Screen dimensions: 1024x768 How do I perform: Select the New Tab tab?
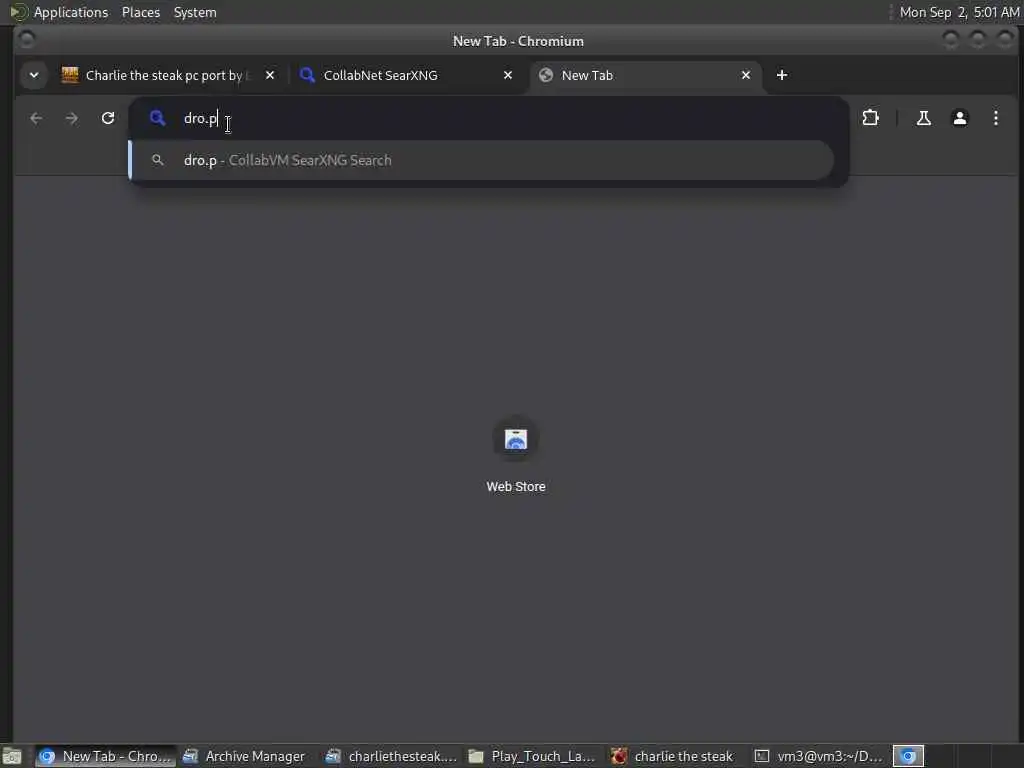(x=643, y=75)
